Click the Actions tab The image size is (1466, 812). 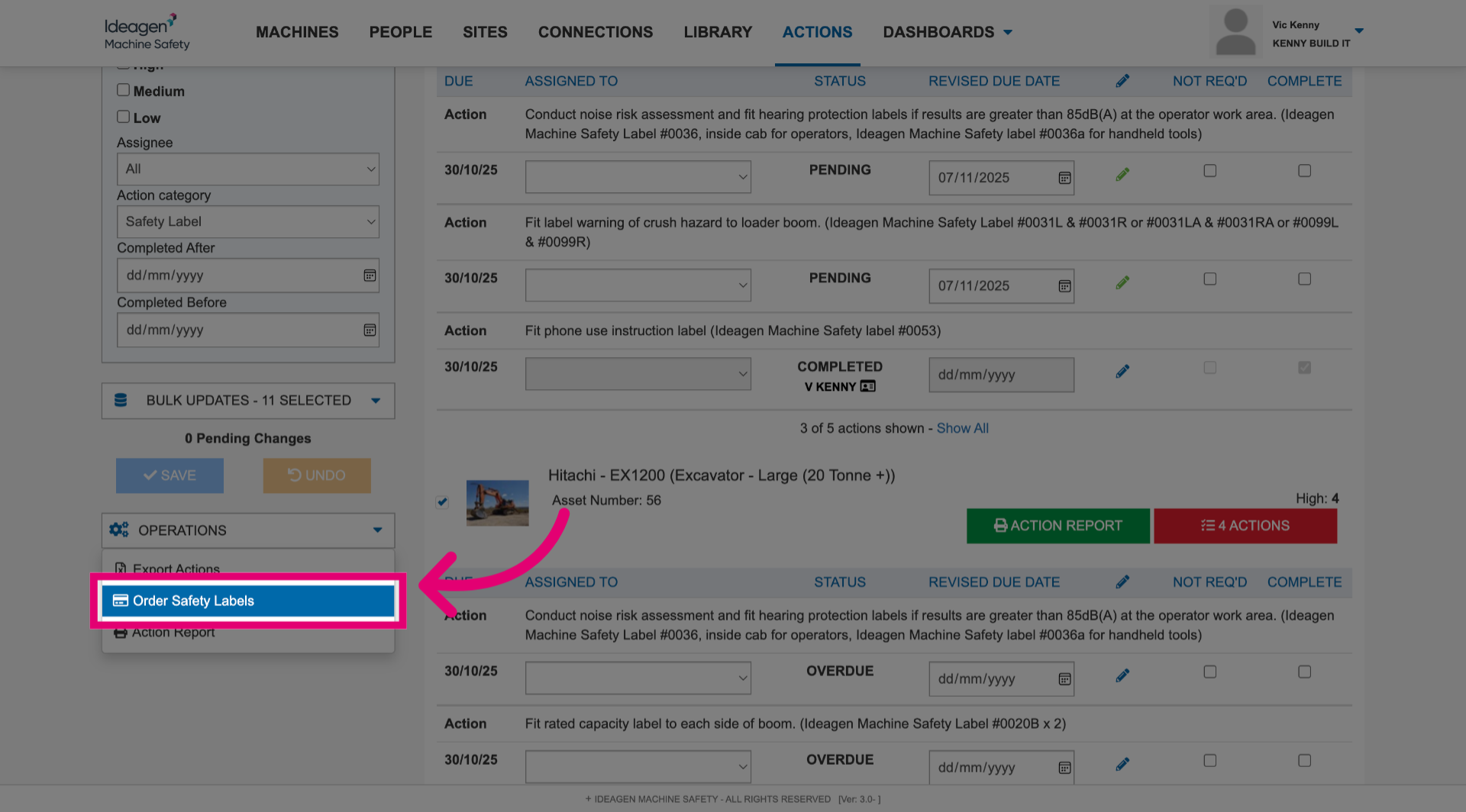pos(817,32)
